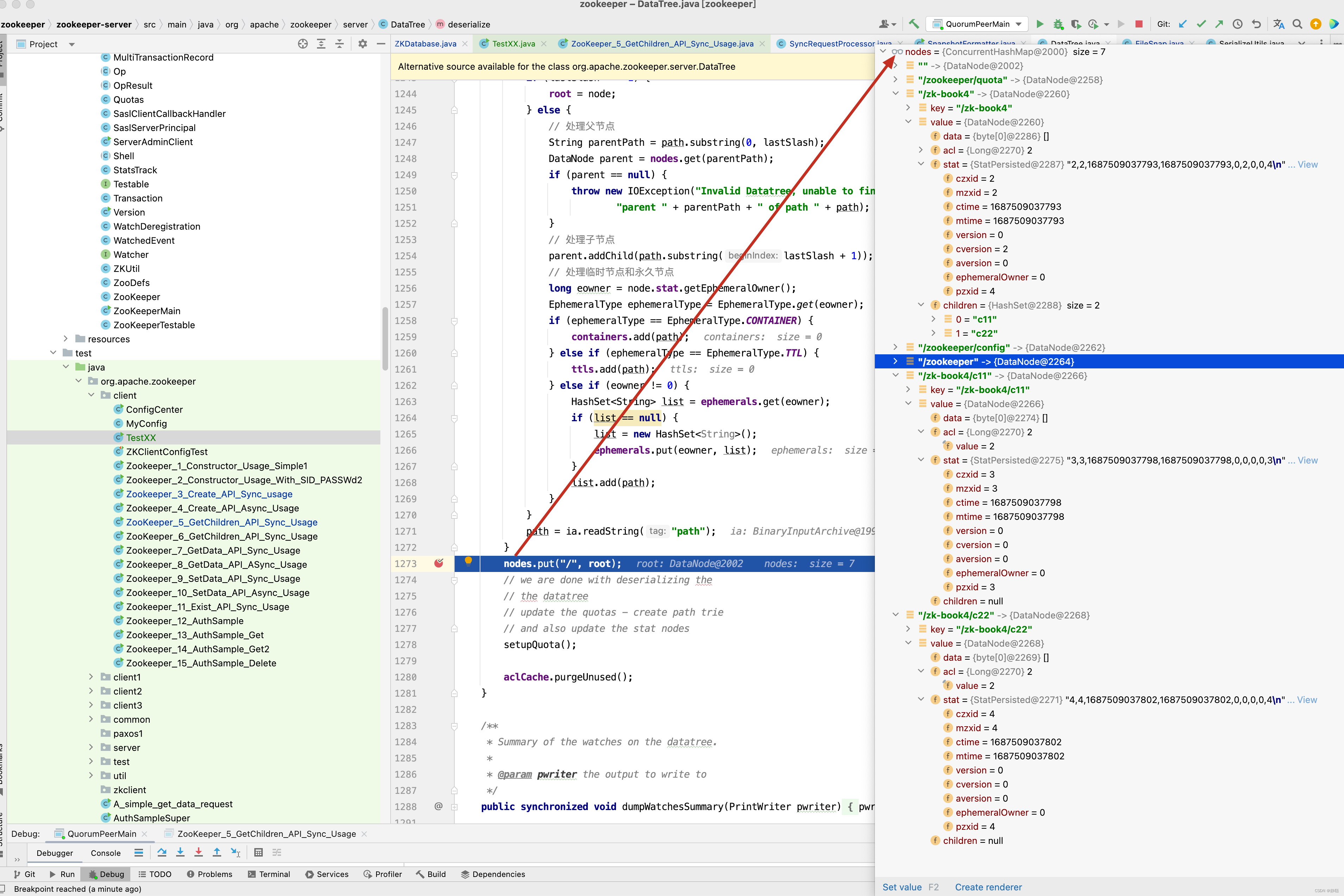Toggle the Run tool window button
The height and width of the screenshot is (896, 1344).
pyautogui.click(x=62, y=874)
